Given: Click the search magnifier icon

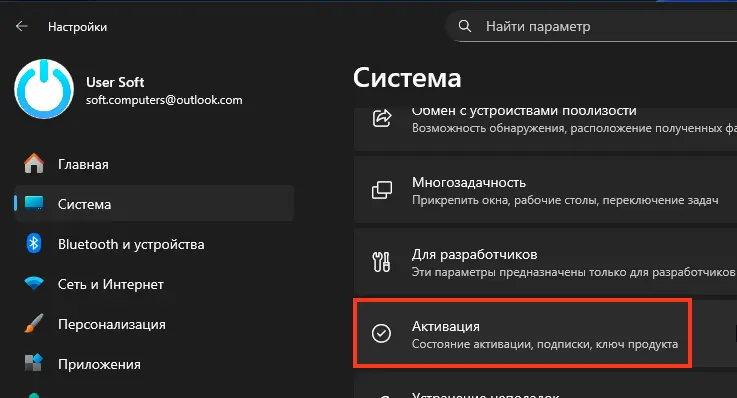Looking at the screenshot, I should [464, 26].
